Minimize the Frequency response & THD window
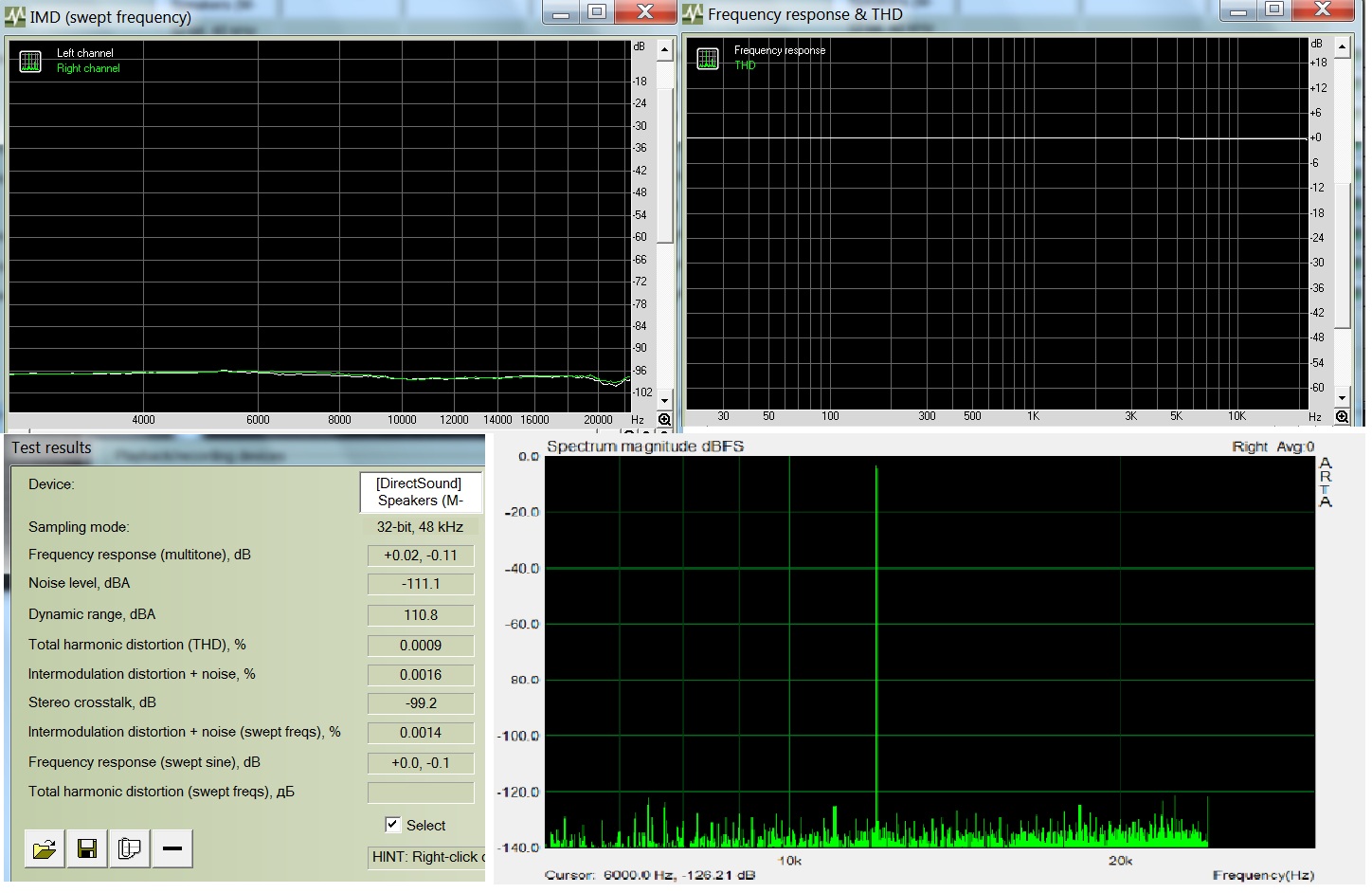 [1238, 11]
